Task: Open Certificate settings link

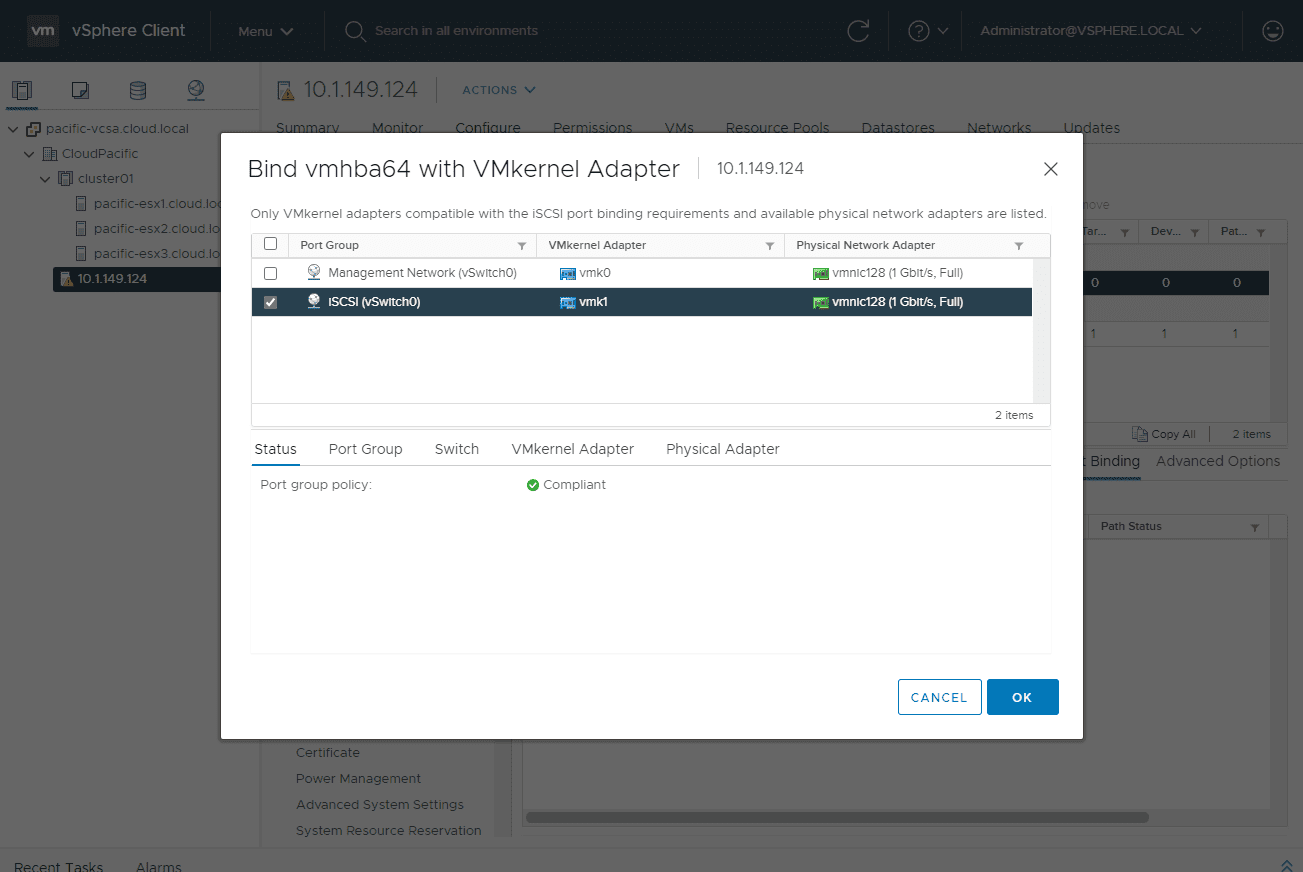Action: coord(328,753)
